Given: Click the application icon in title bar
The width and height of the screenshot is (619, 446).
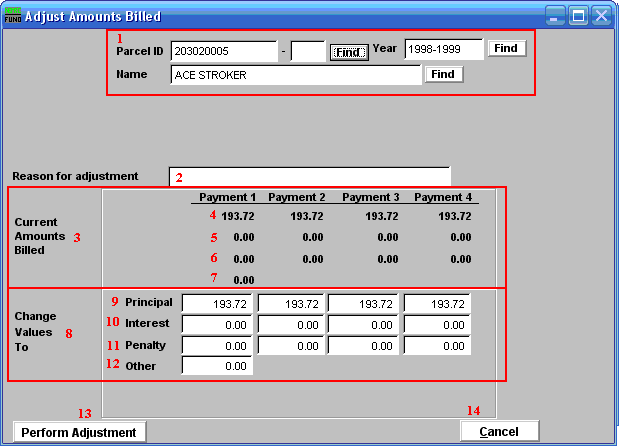Looking at the screenshot, I should (12, 15).
